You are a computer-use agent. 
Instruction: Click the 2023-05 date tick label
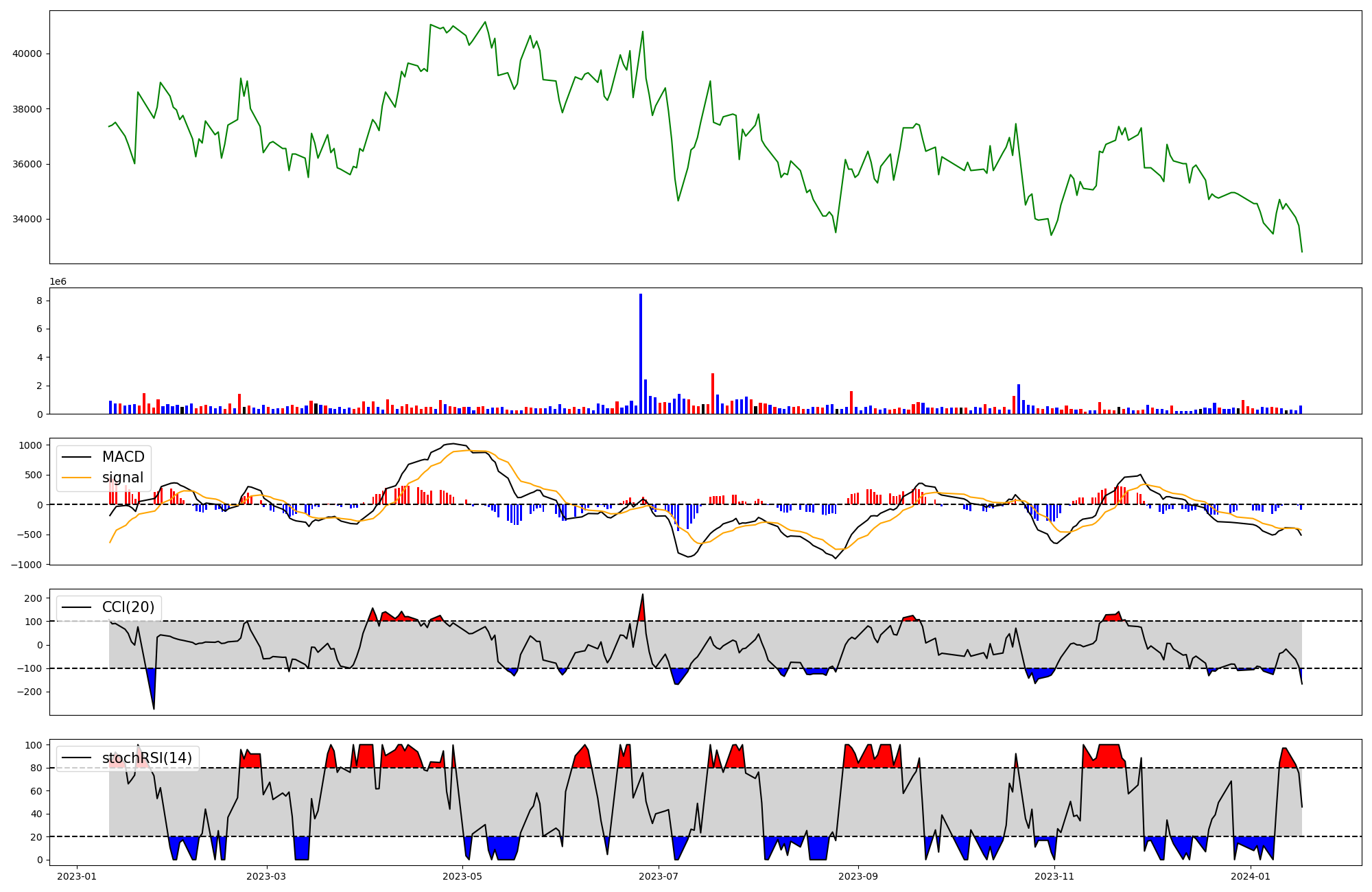[x=462, y=876]
